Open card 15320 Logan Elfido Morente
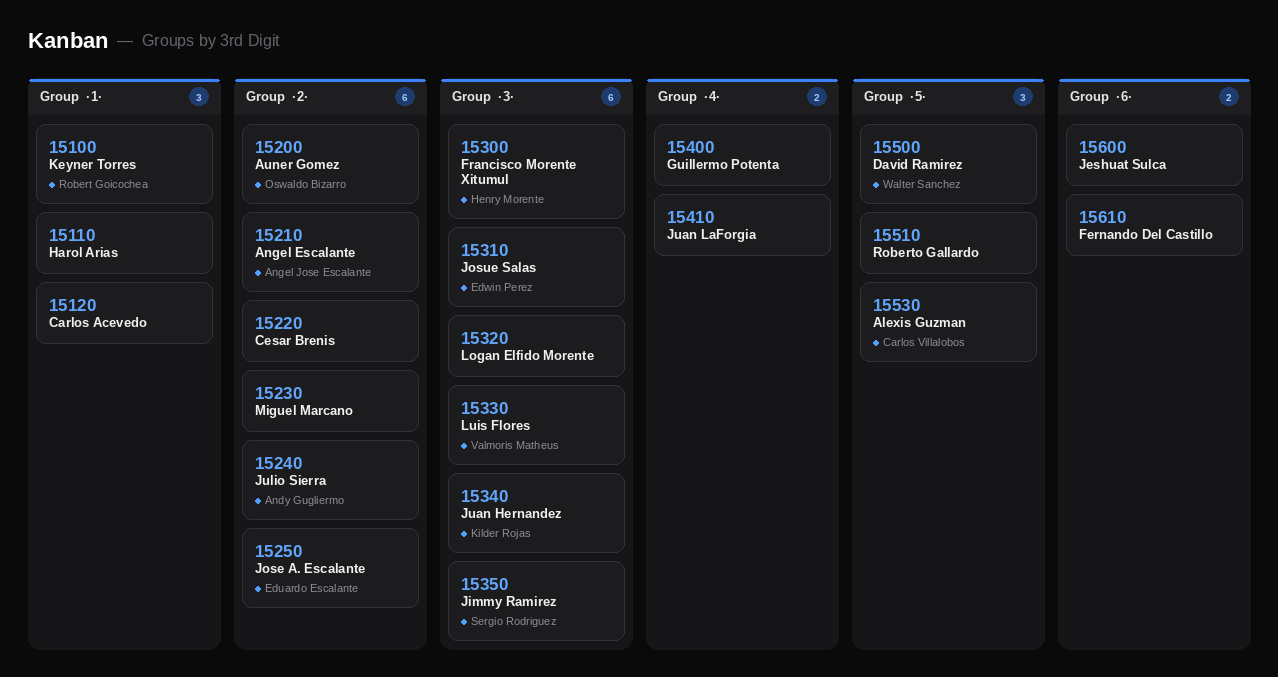This screenshot has width=1278, height=677. click(x=536, y=346)
